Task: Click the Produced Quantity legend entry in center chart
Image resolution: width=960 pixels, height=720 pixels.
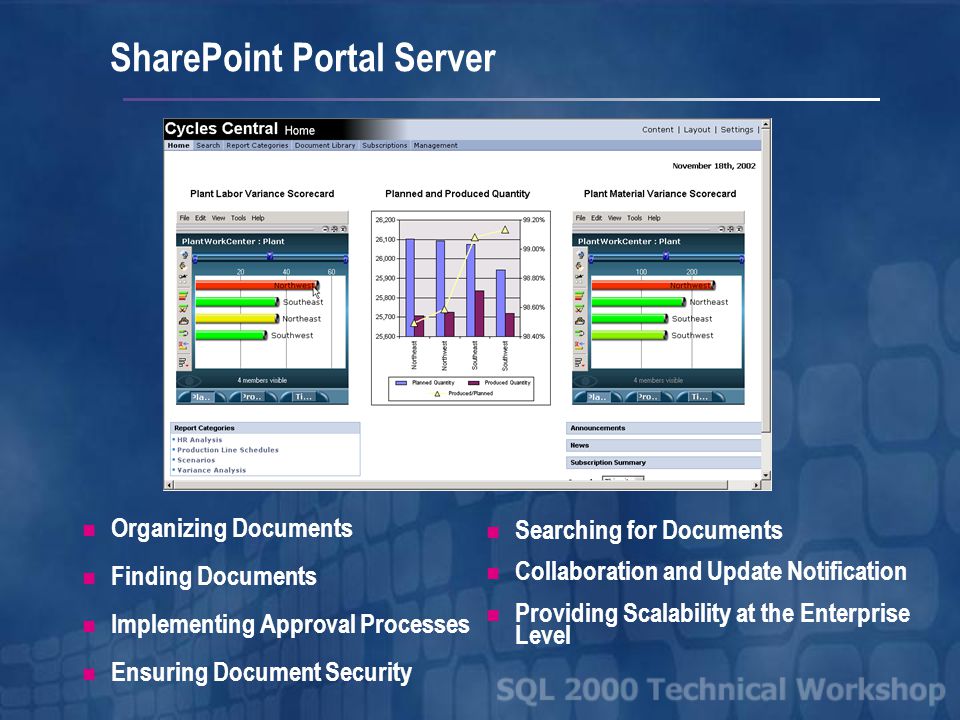Action: click(x=499, y=383)
